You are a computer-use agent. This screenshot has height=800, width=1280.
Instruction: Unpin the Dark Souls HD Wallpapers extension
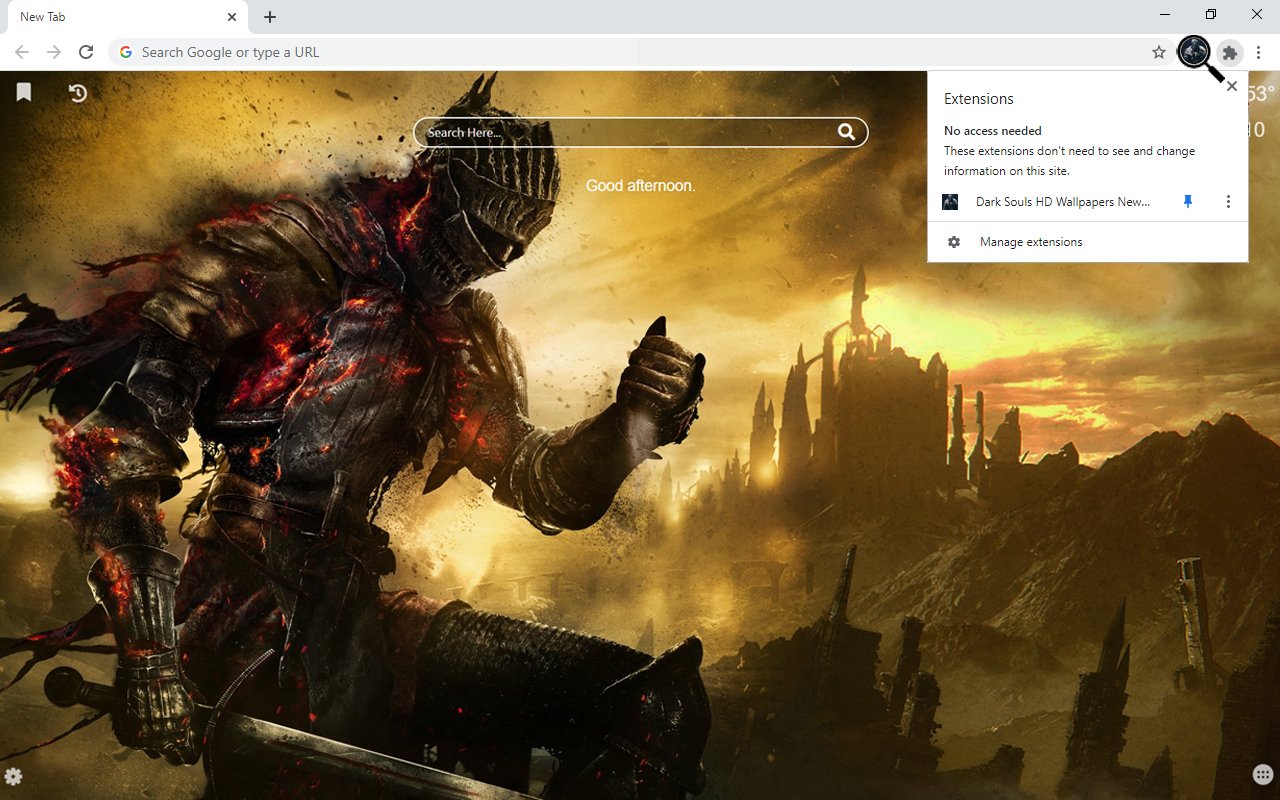[1188, 202]
